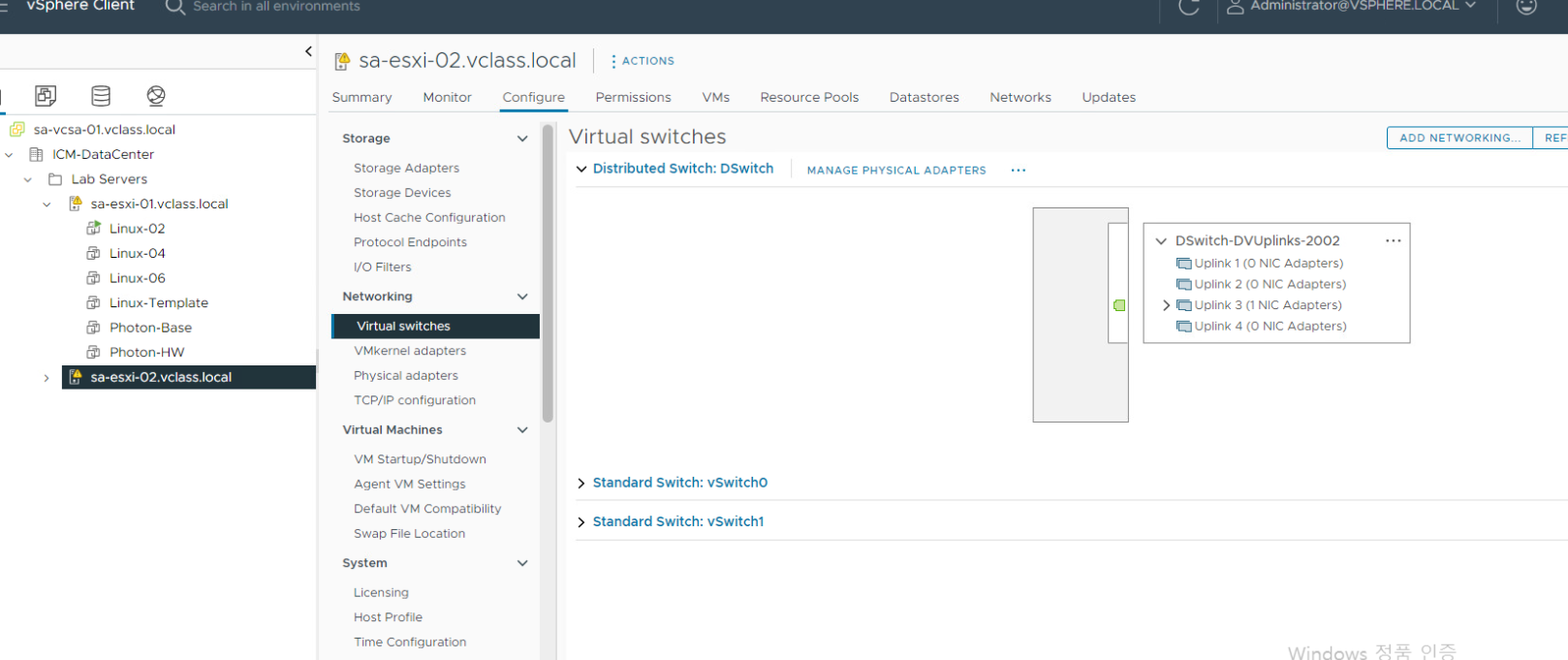Open the Datastores tab
Viewport: 1568px width, 660px height.
924,97
